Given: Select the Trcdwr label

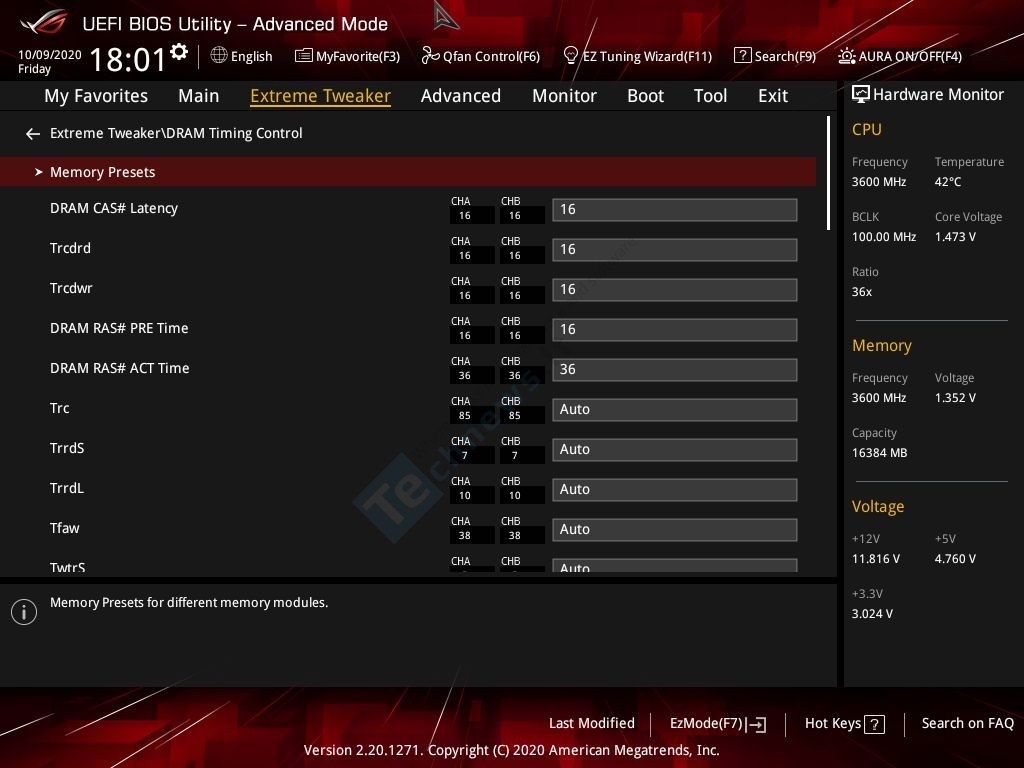Looking at the screenshot, I should click(71, 288).
